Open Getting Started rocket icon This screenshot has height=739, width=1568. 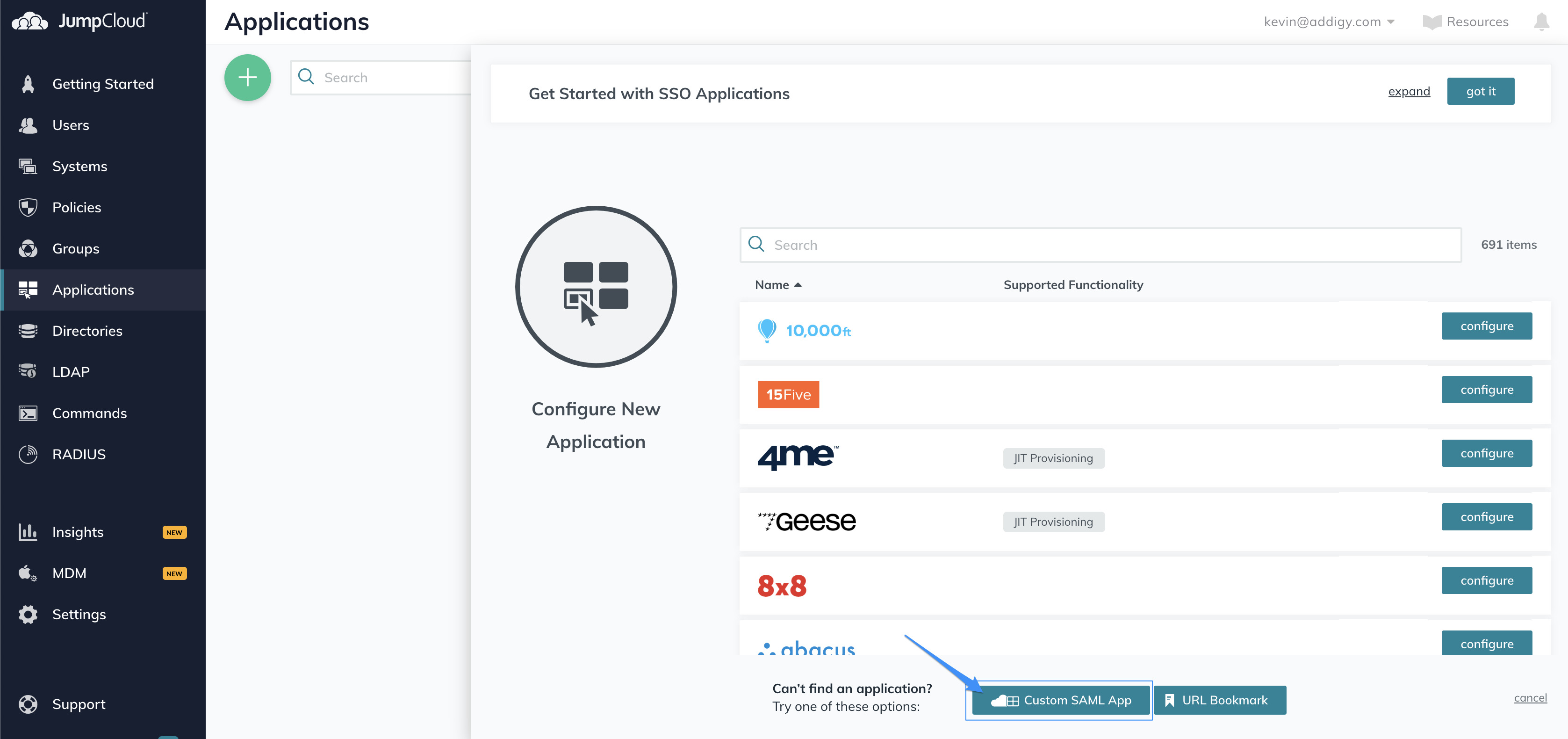point(28,84)
